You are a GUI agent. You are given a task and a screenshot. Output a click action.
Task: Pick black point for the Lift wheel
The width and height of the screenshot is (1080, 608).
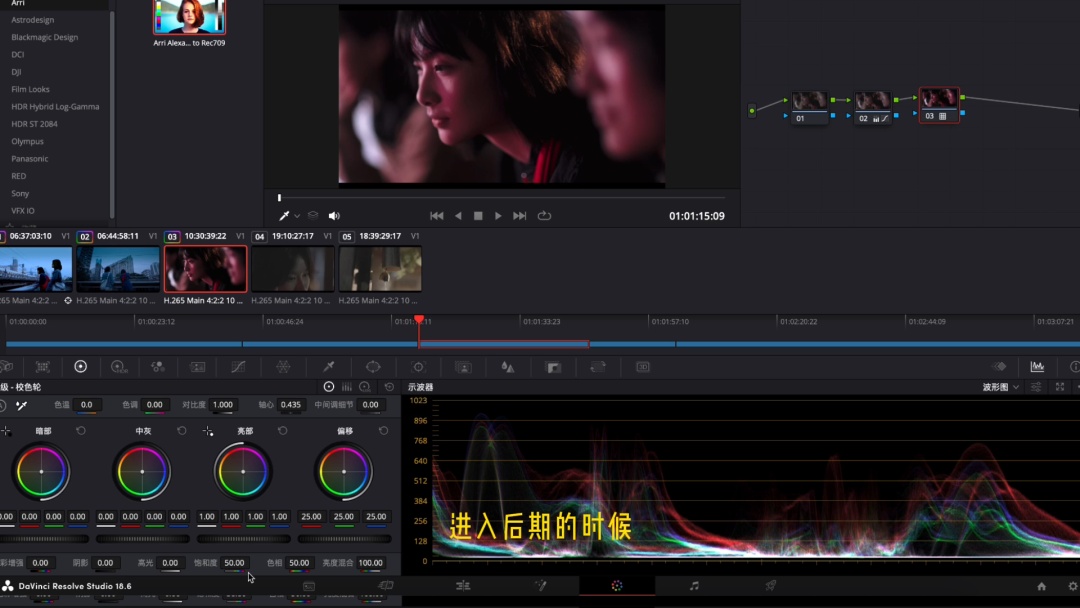point(6,431)
